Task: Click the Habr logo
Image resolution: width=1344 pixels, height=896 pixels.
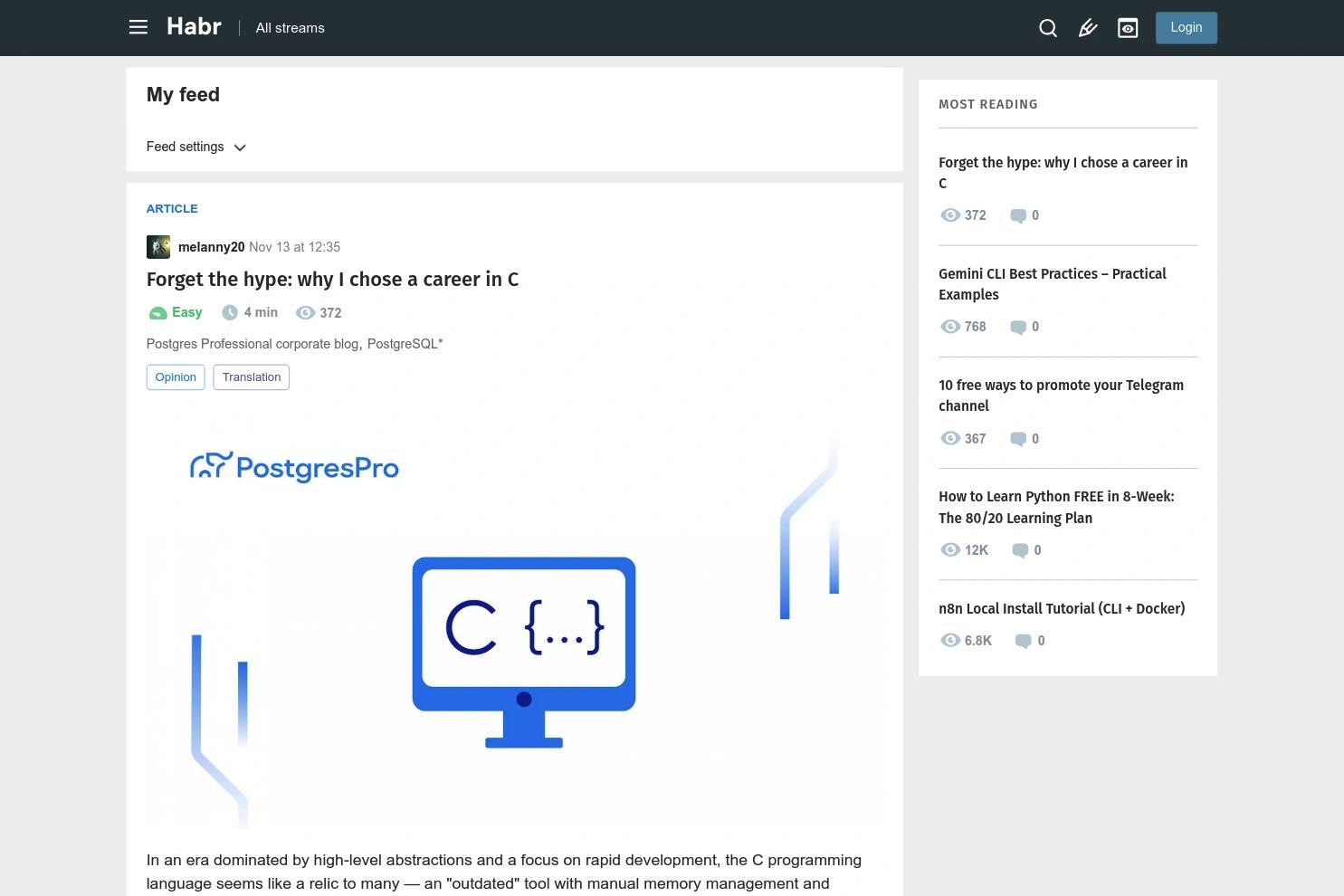Action: pos(194,27)
